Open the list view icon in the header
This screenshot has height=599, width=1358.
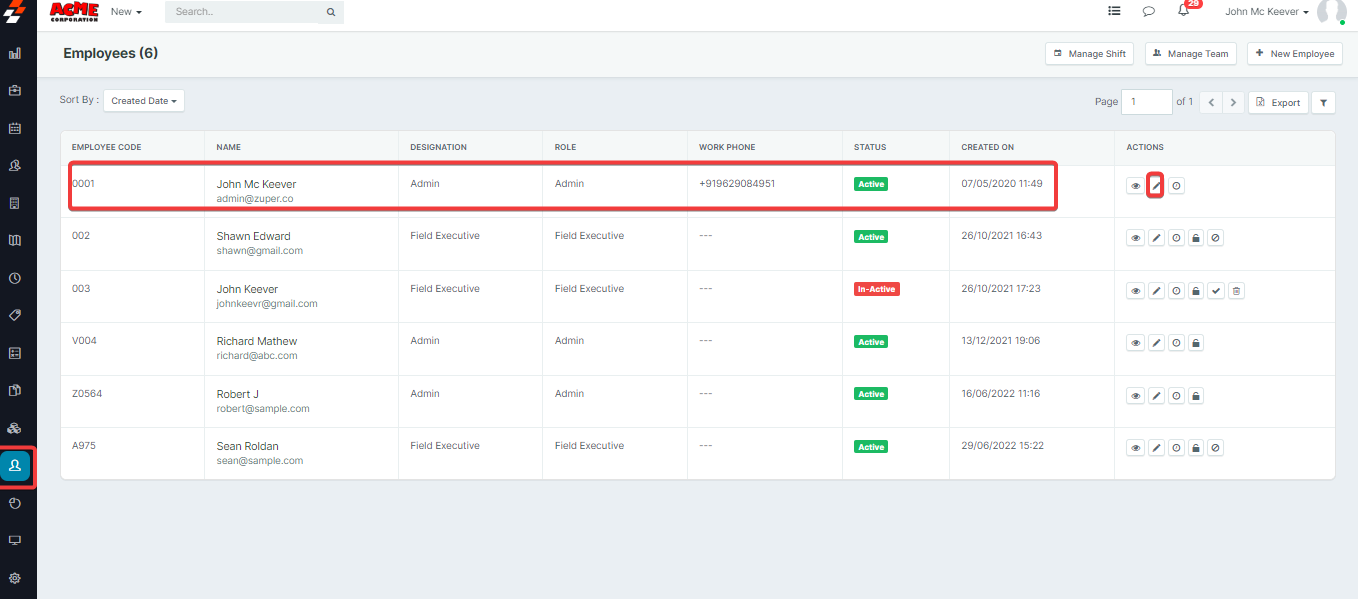click(1114, 12)
